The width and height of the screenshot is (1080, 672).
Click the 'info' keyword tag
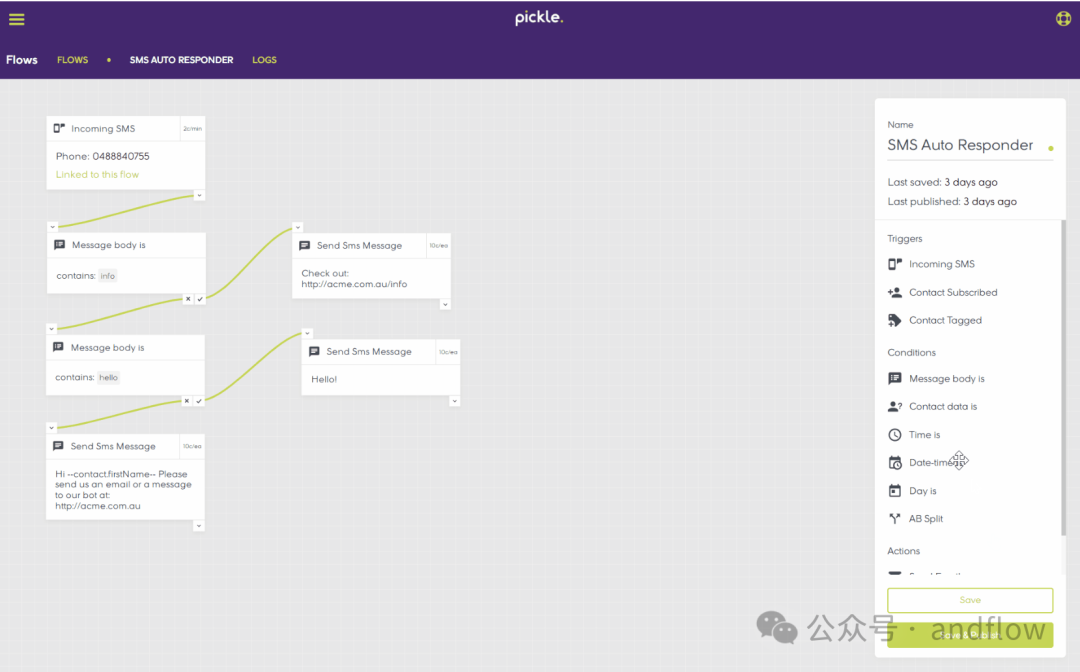[x=107, y=276]
